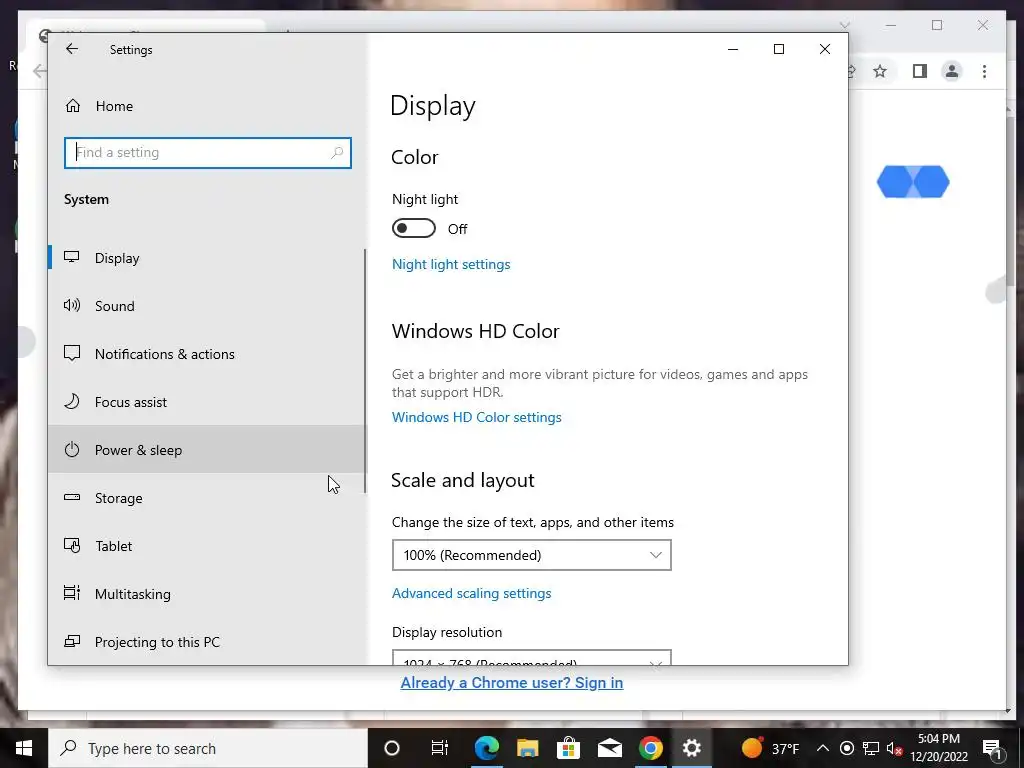Show hidden system tray icons
The height and width of the screenshot is (768, 1024).
click(x=823, y=748)
